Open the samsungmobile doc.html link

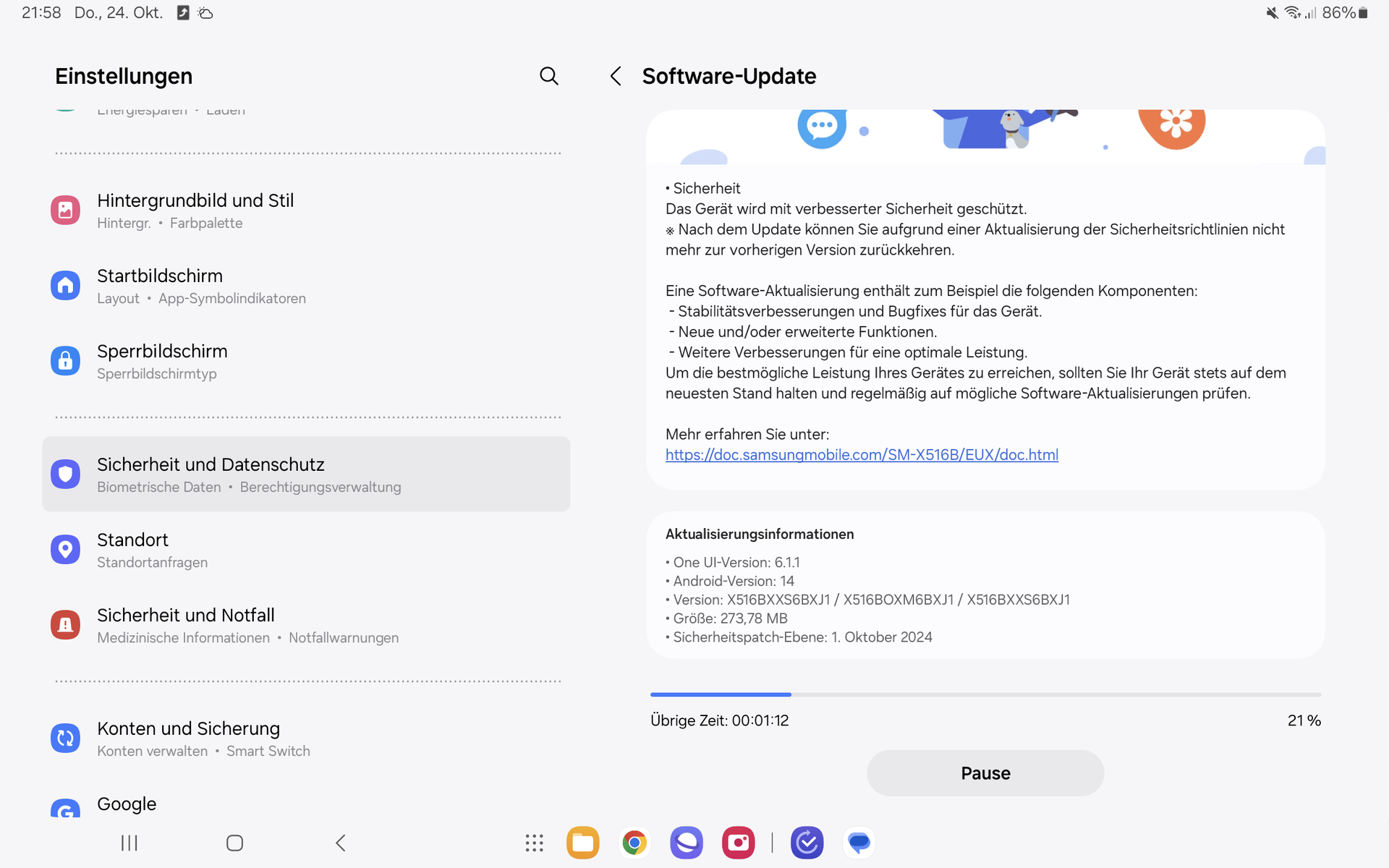862,455
